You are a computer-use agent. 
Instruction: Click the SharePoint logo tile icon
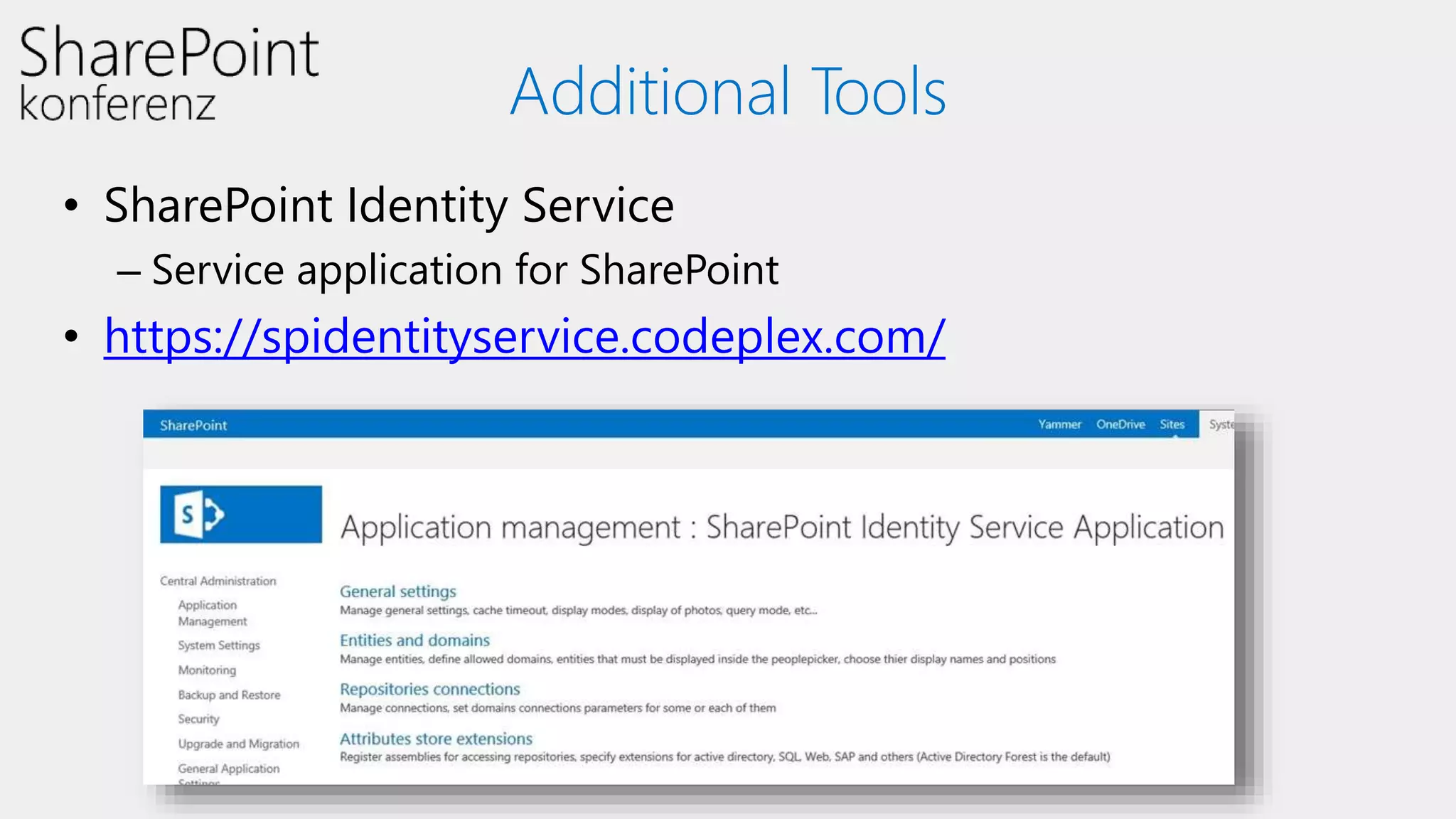coord(241,514)
